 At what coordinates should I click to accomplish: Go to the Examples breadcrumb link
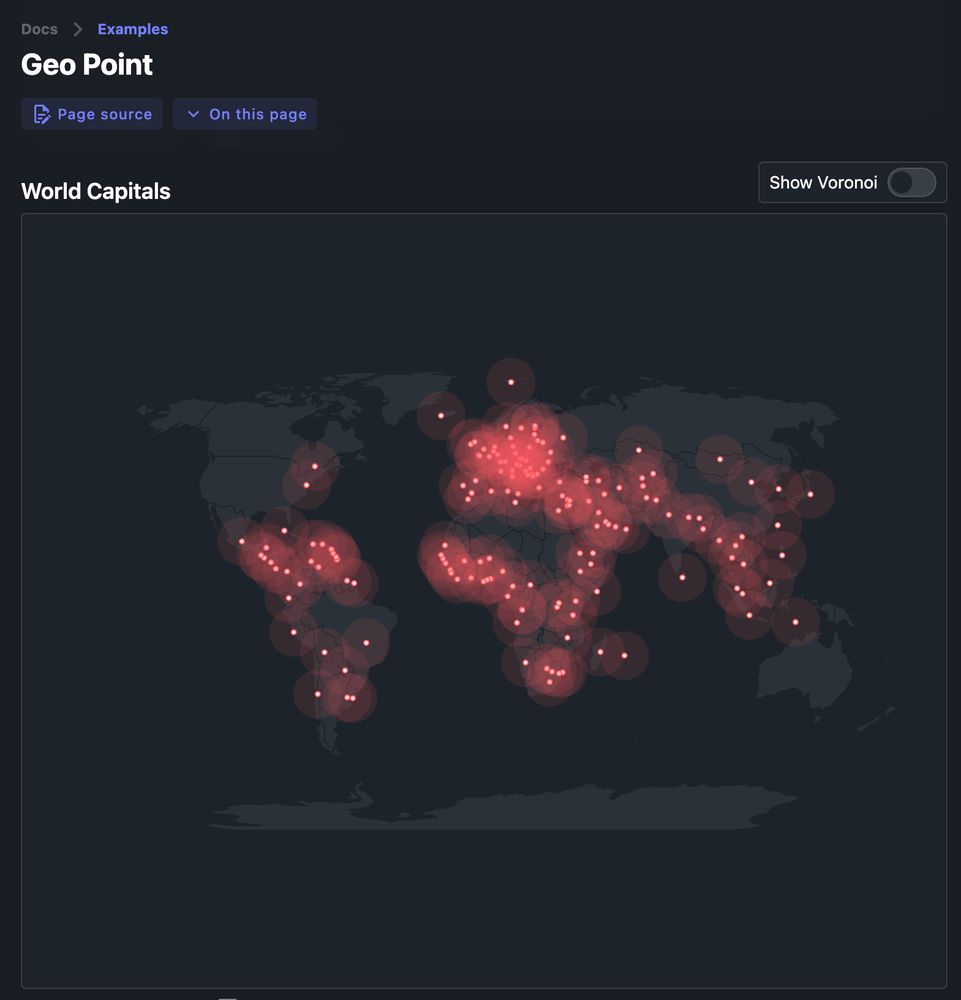(133, 29)
